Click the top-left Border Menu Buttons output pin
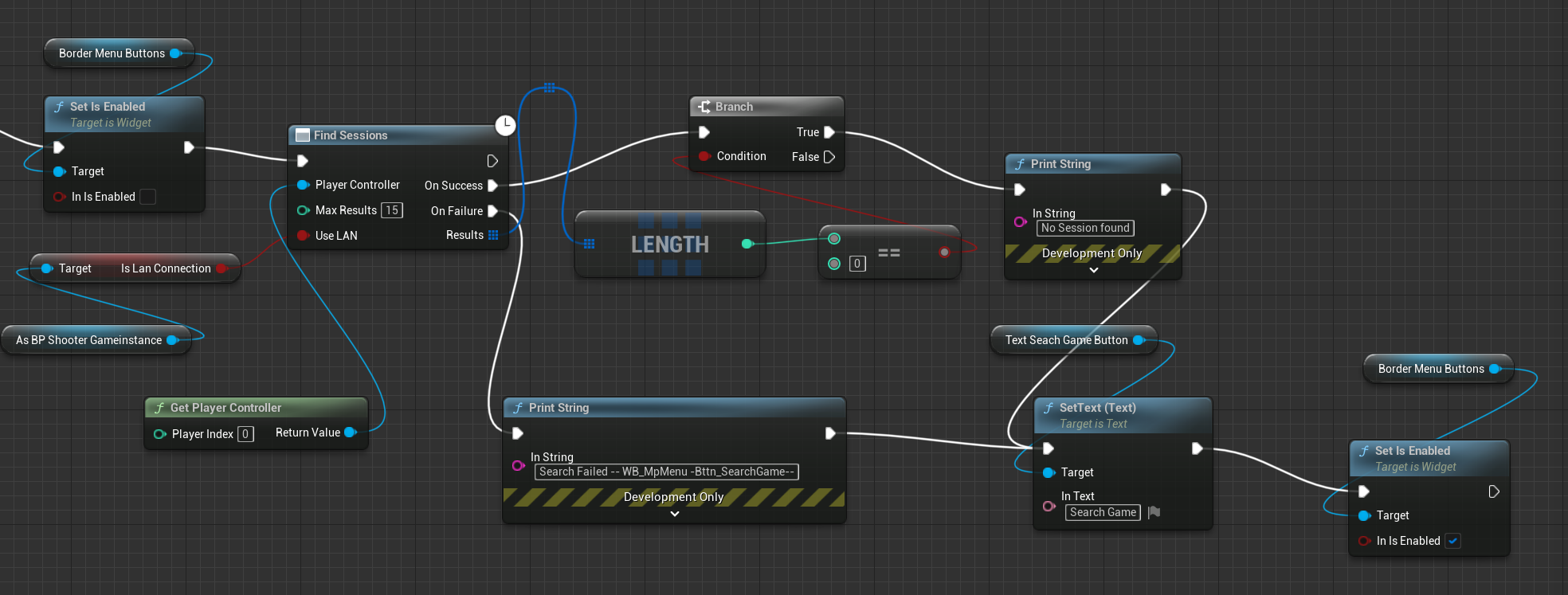 pos(175,53)
